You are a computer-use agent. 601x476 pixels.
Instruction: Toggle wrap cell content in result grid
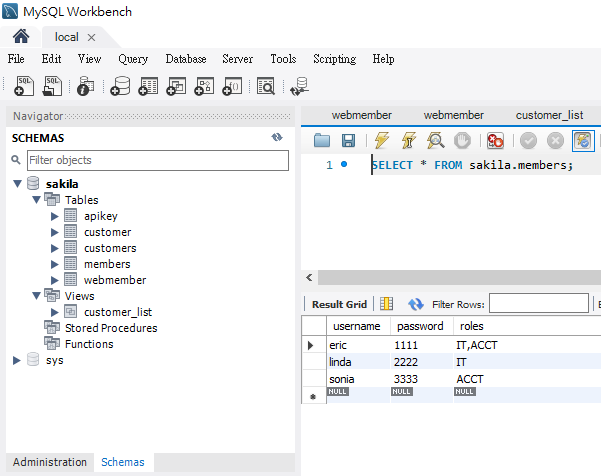(386, 304)
